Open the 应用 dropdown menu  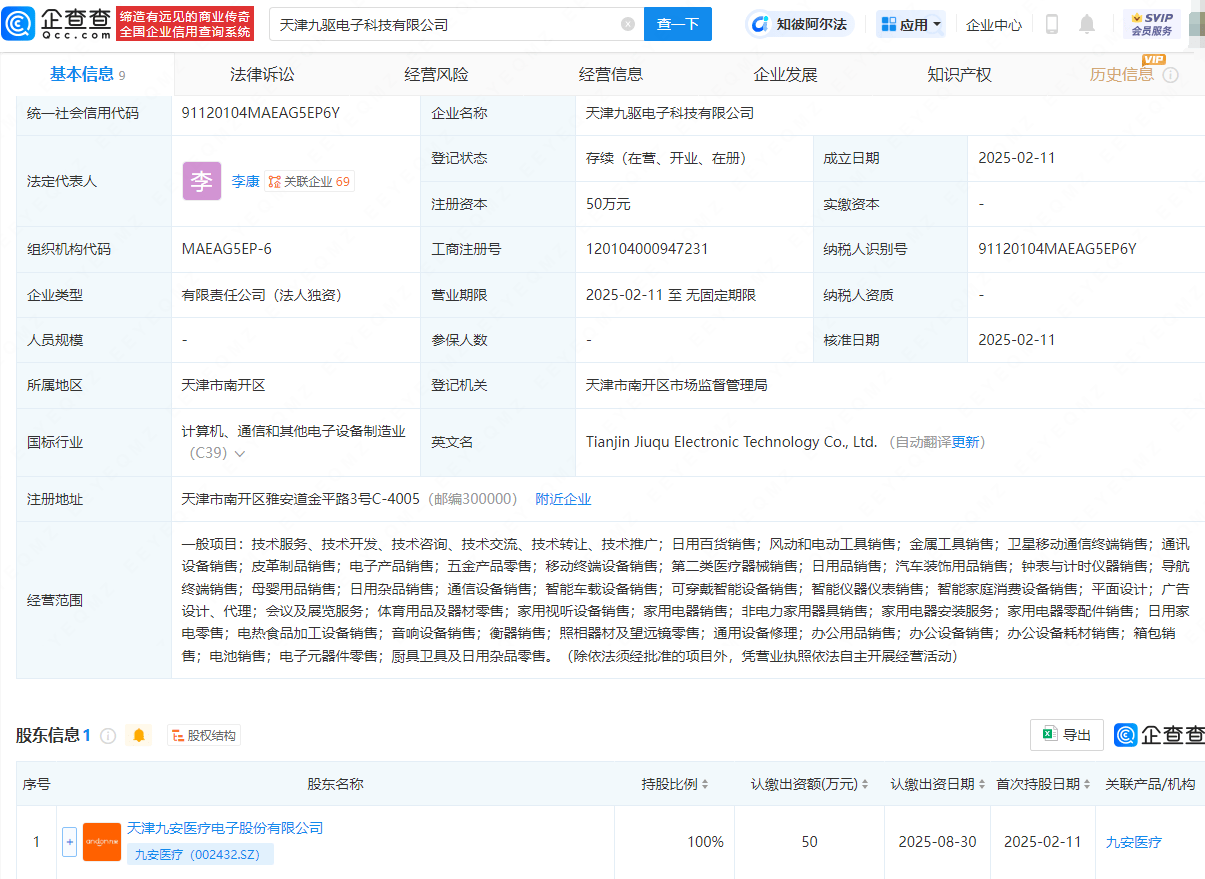pos(911,24)
